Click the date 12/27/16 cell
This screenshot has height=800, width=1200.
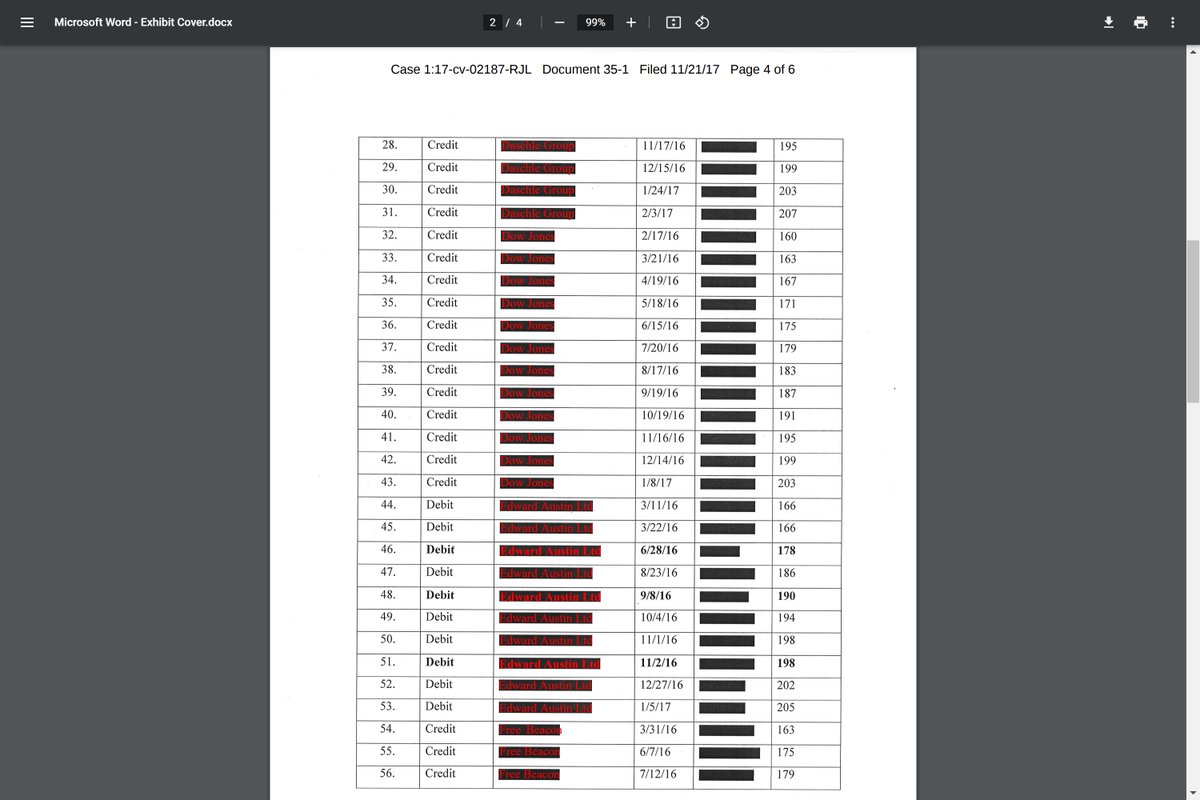coord(663,685)
